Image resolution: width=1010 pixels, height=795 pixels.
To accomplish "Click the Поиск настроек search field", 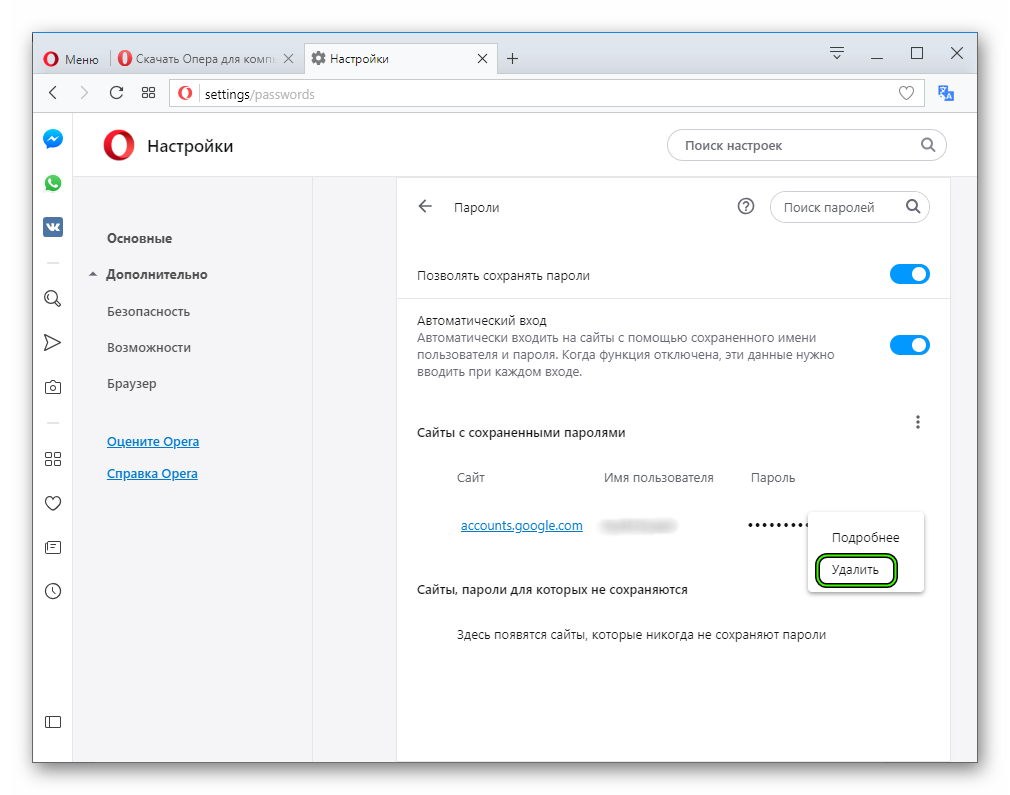I will tap(806, 145).
